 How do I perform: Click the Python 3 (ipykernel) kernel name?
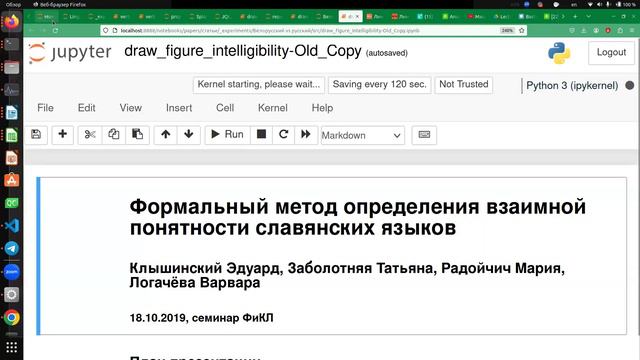point(572,86)
